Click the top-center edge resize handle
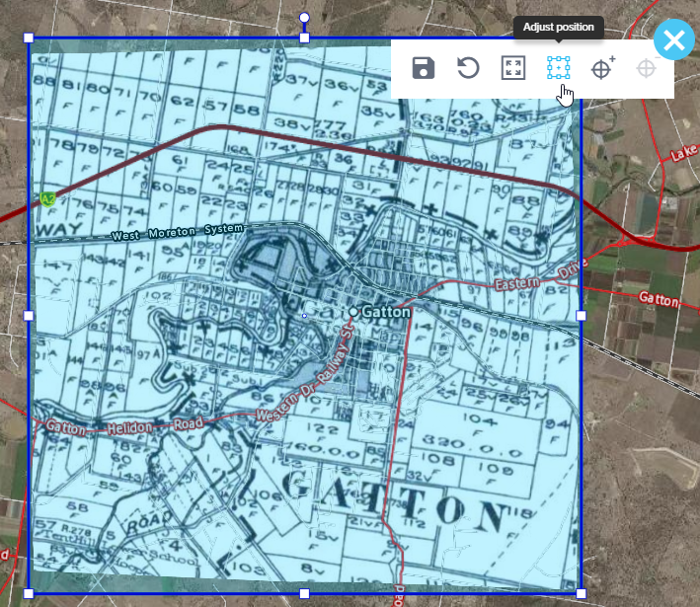This screenshot has height=607, width=700. point(305,38)
